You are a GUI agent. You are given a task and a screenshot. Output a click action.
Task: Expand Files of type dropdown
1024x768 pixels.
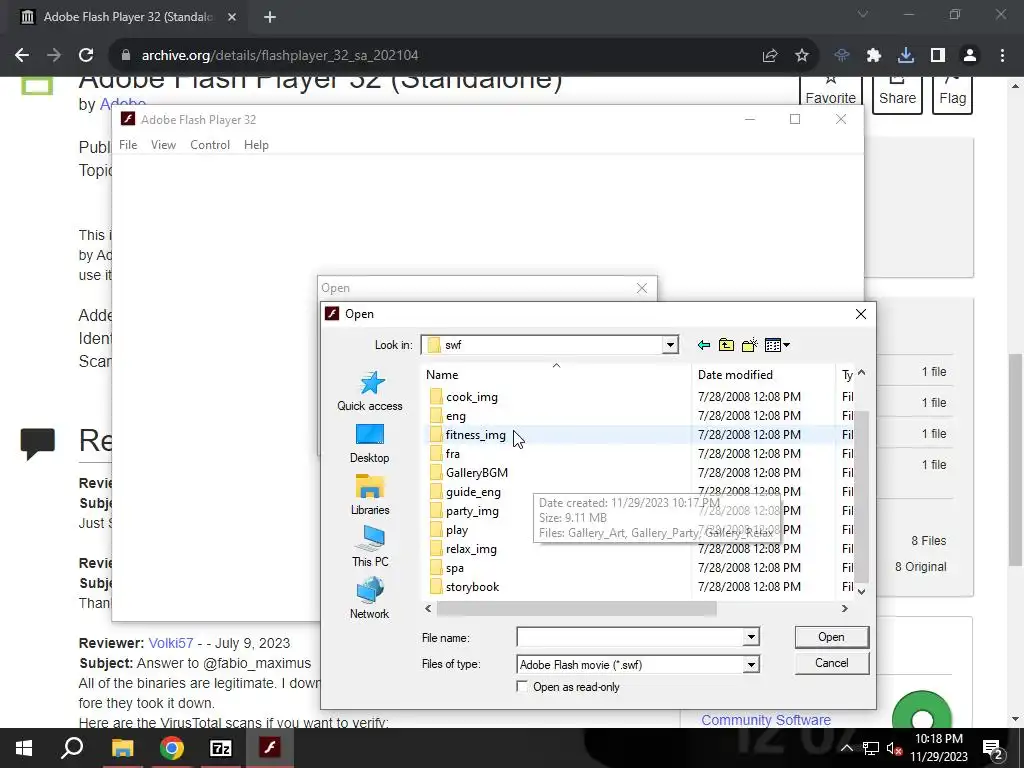[751, 665]
